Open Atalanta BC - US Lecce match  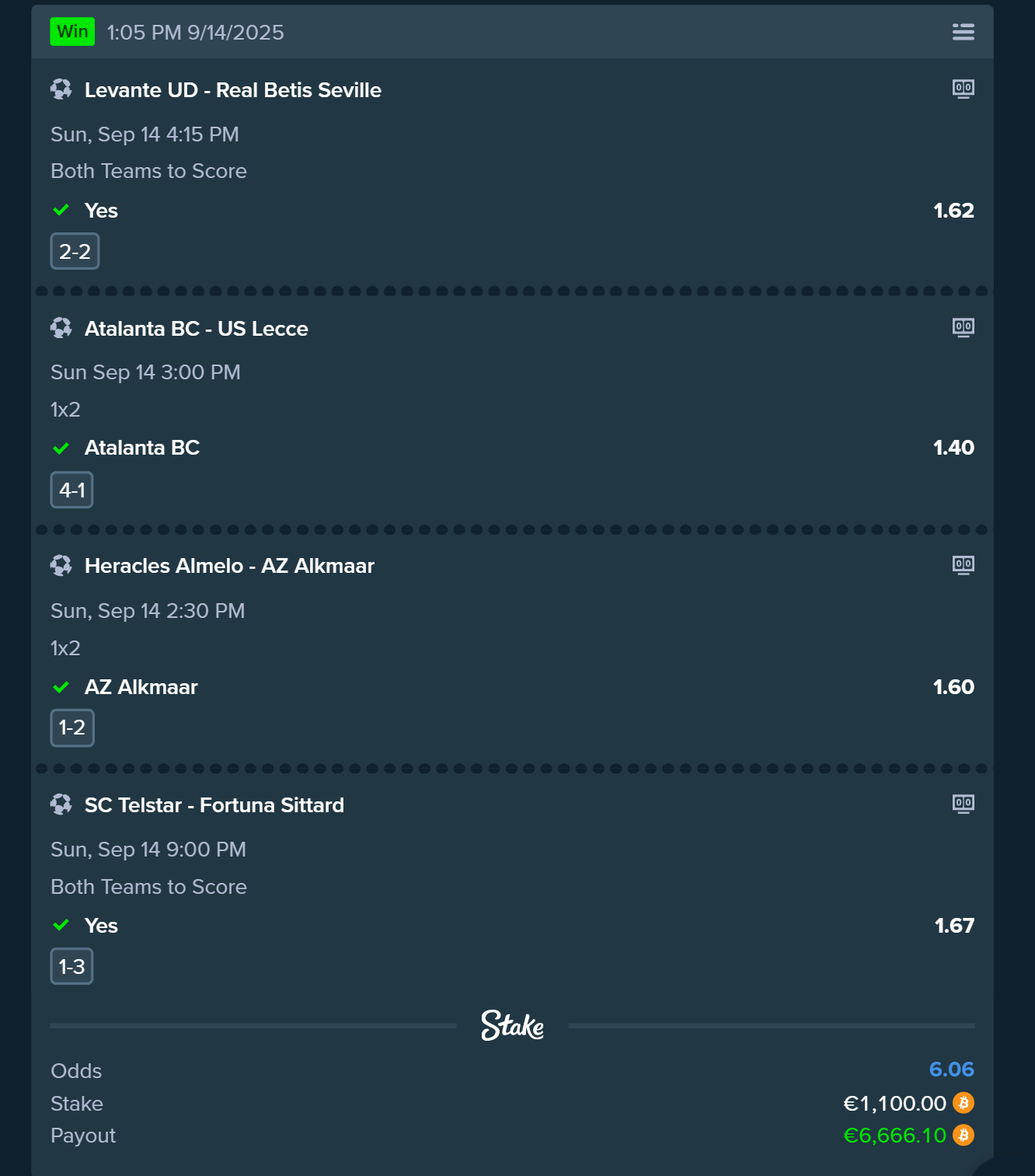[196, 329]
